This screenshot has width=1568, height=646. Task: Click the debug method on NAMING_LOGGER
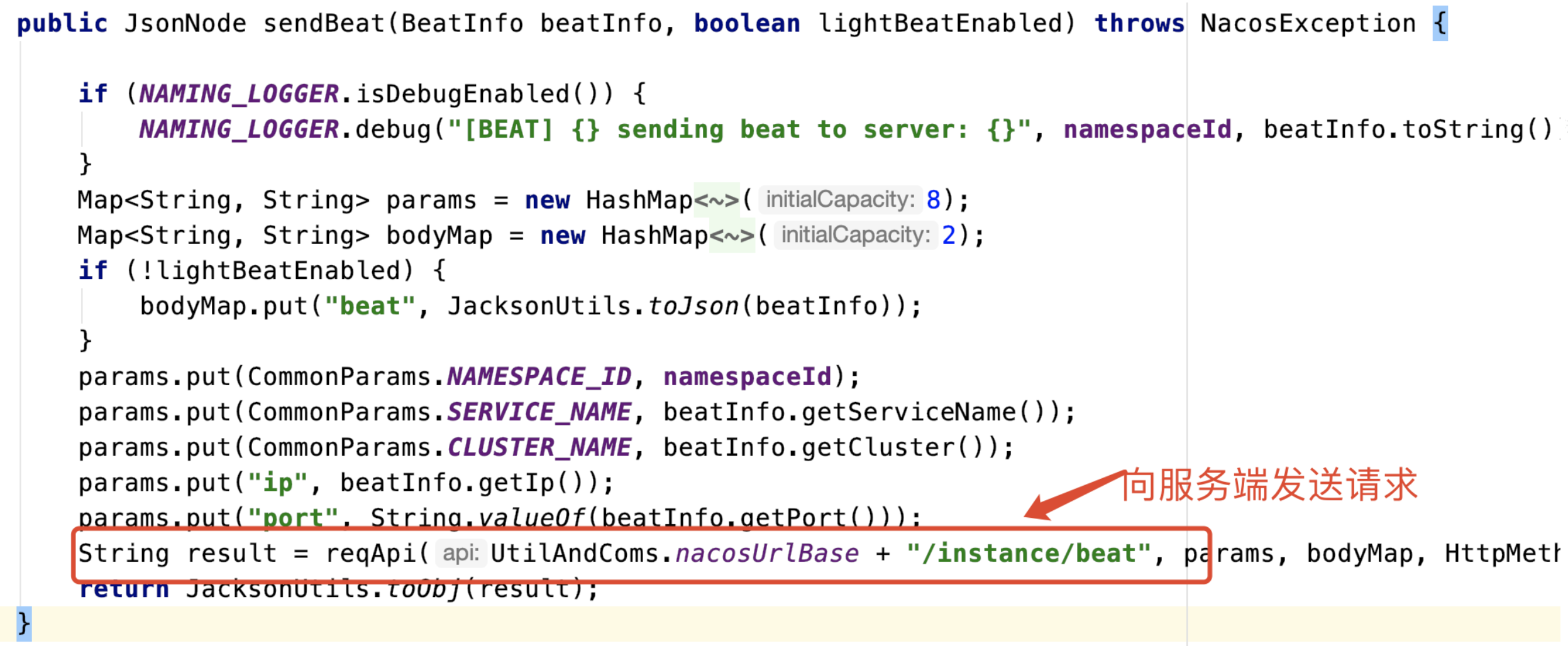point(393,130)
